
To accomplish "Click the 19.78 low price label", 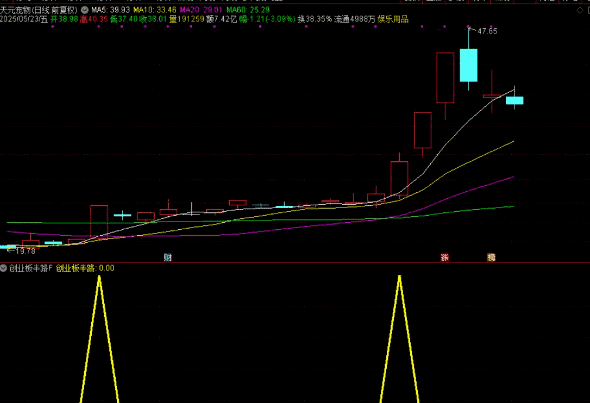I will pos(22,251).
